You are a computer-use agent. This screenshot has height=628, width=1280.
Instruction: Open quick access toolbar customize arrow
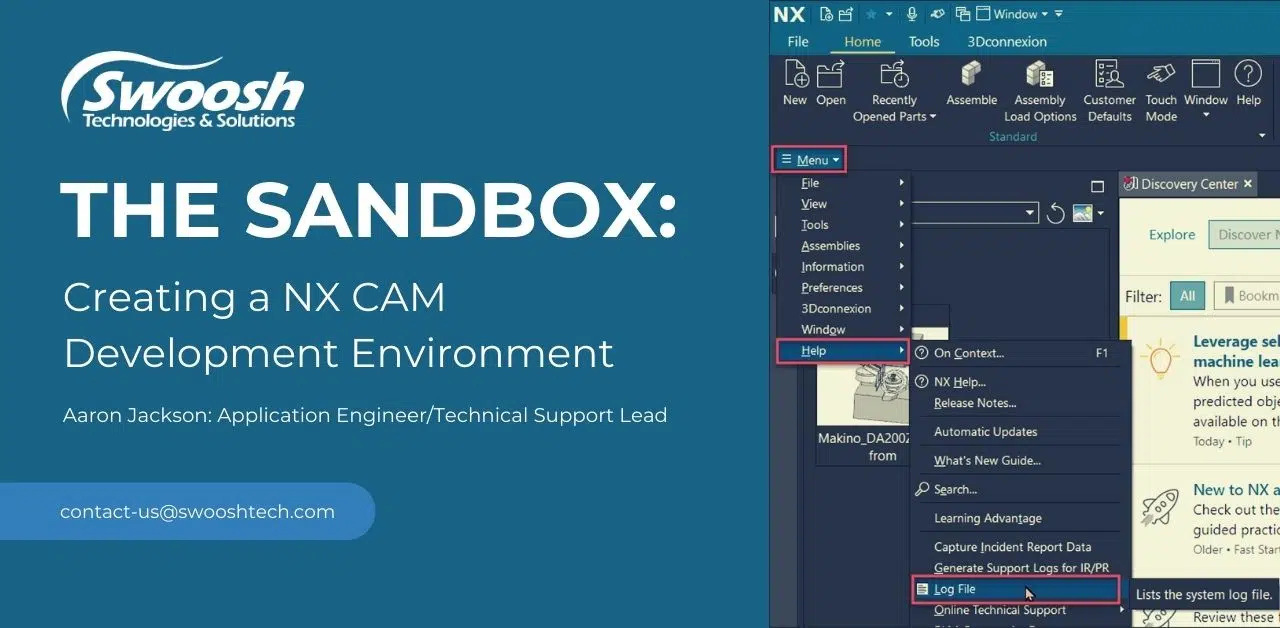1059,14
